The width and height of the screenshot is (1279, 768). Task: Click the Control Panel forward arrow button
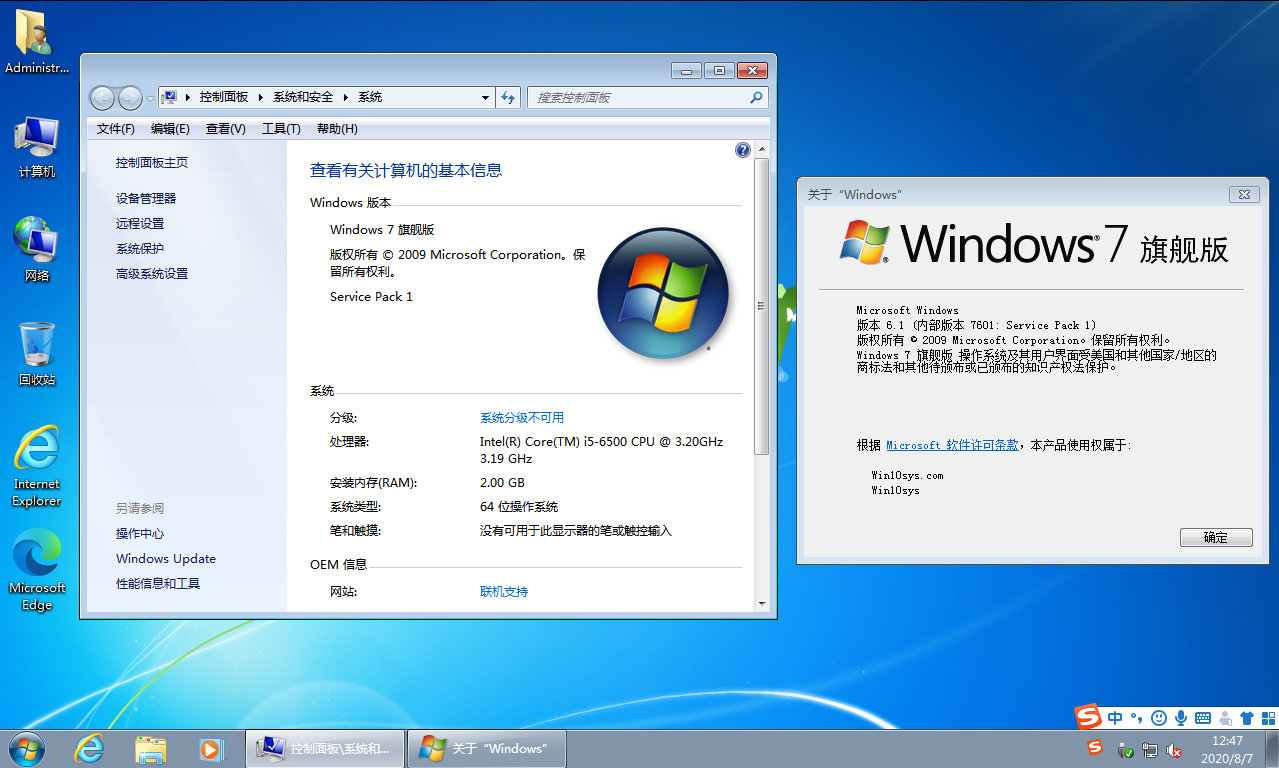pos(130,97)
